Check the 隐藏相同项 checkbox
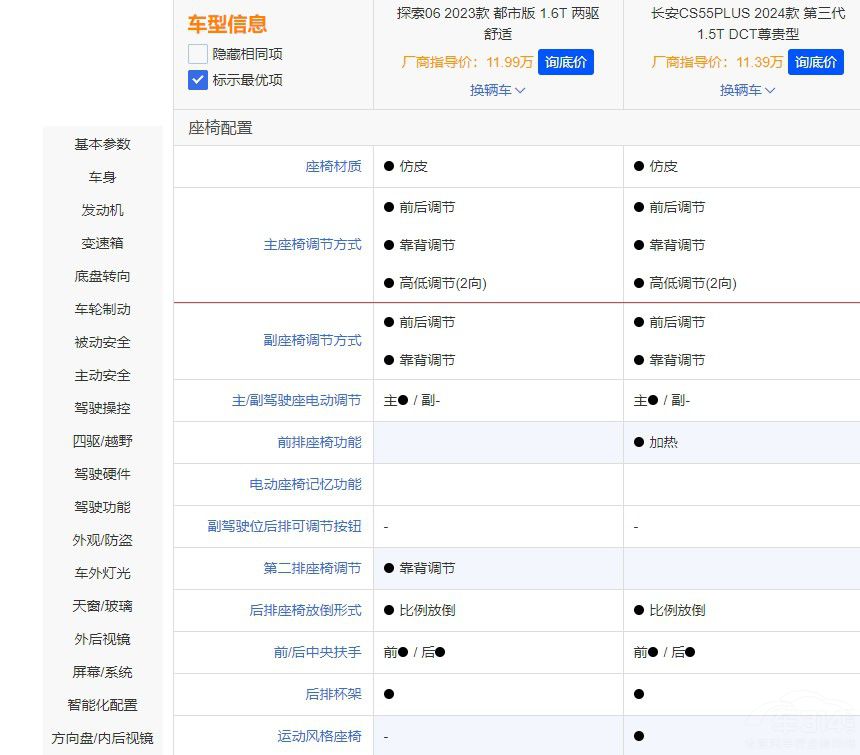The image size is (860, 755). [x=198, y=54]
